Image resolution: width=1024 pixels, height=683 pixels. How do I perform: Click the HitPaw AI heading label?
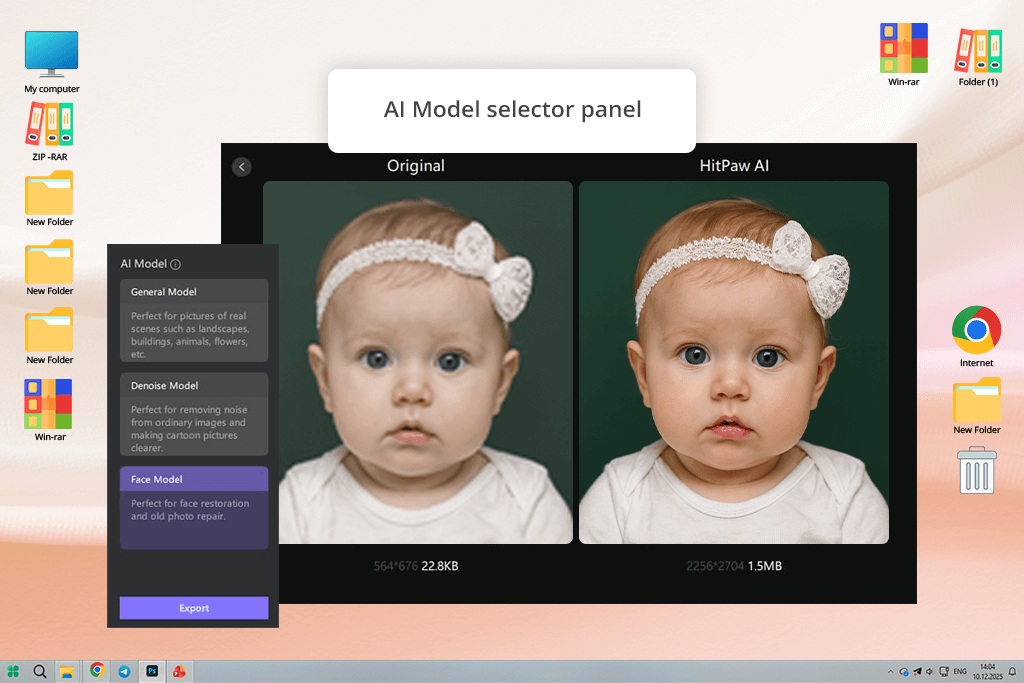[x=734, y=166]
